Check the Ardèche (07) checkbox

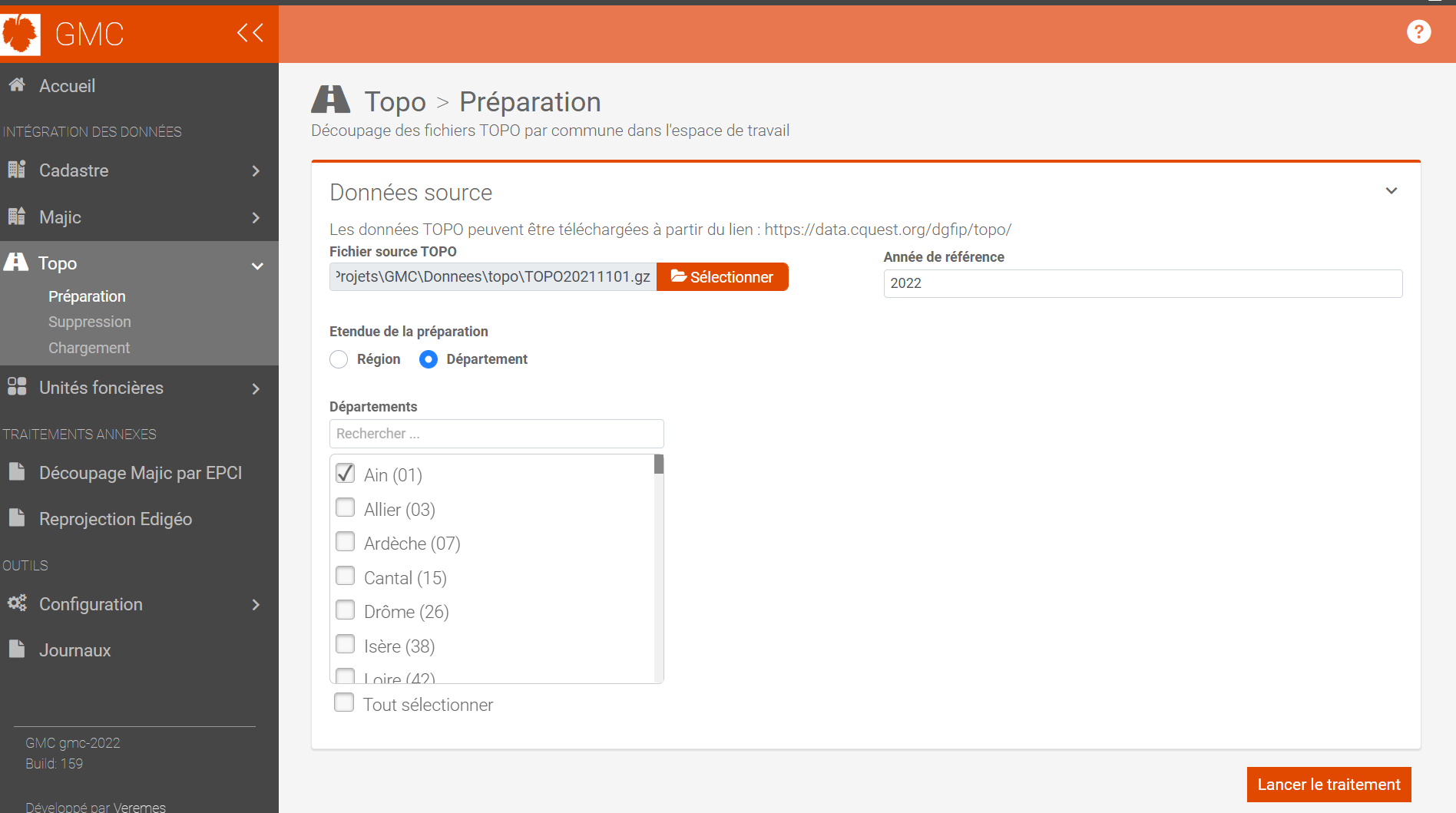click(346, 542)
